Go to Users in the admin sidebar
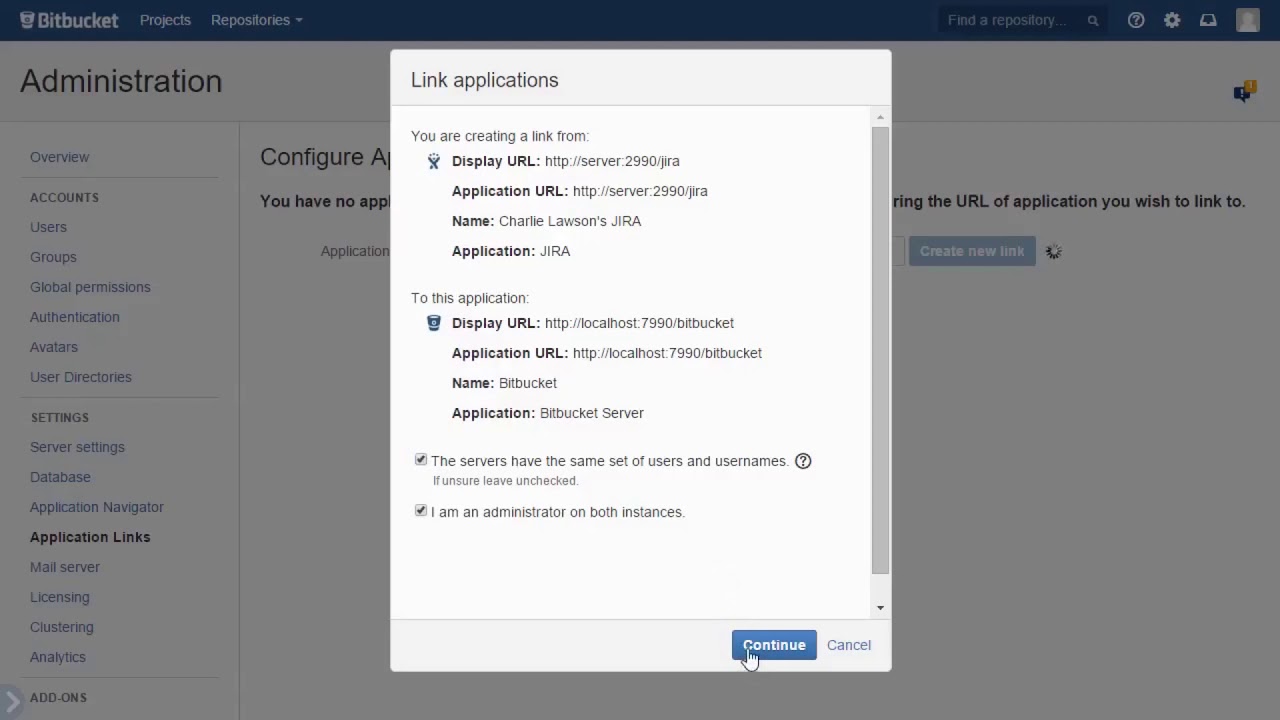This screenshot has width=1280, height=720. coord(48,227)
